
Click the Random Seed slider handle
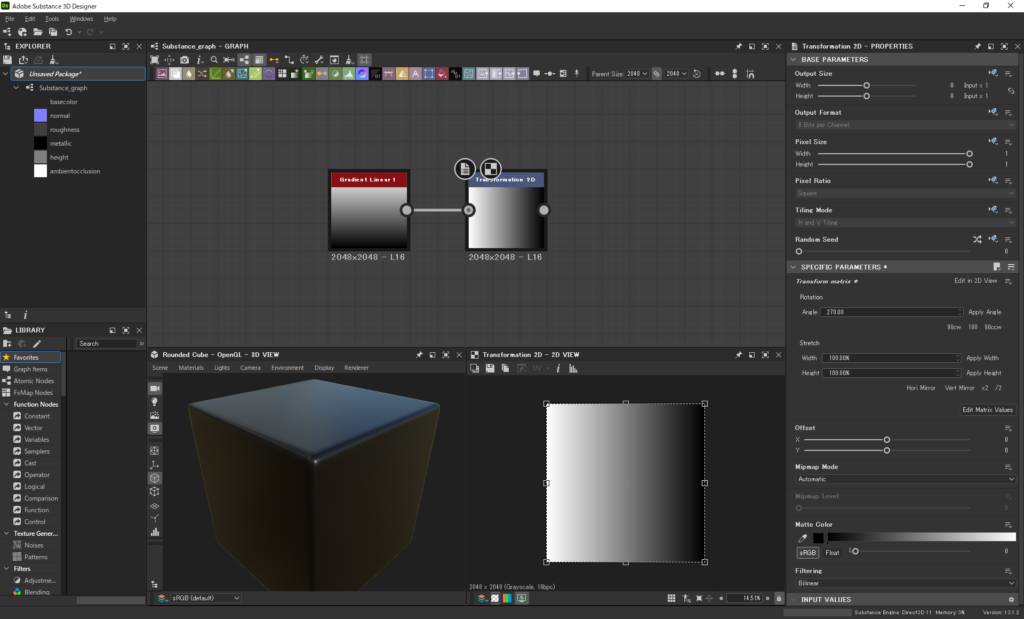799,251
